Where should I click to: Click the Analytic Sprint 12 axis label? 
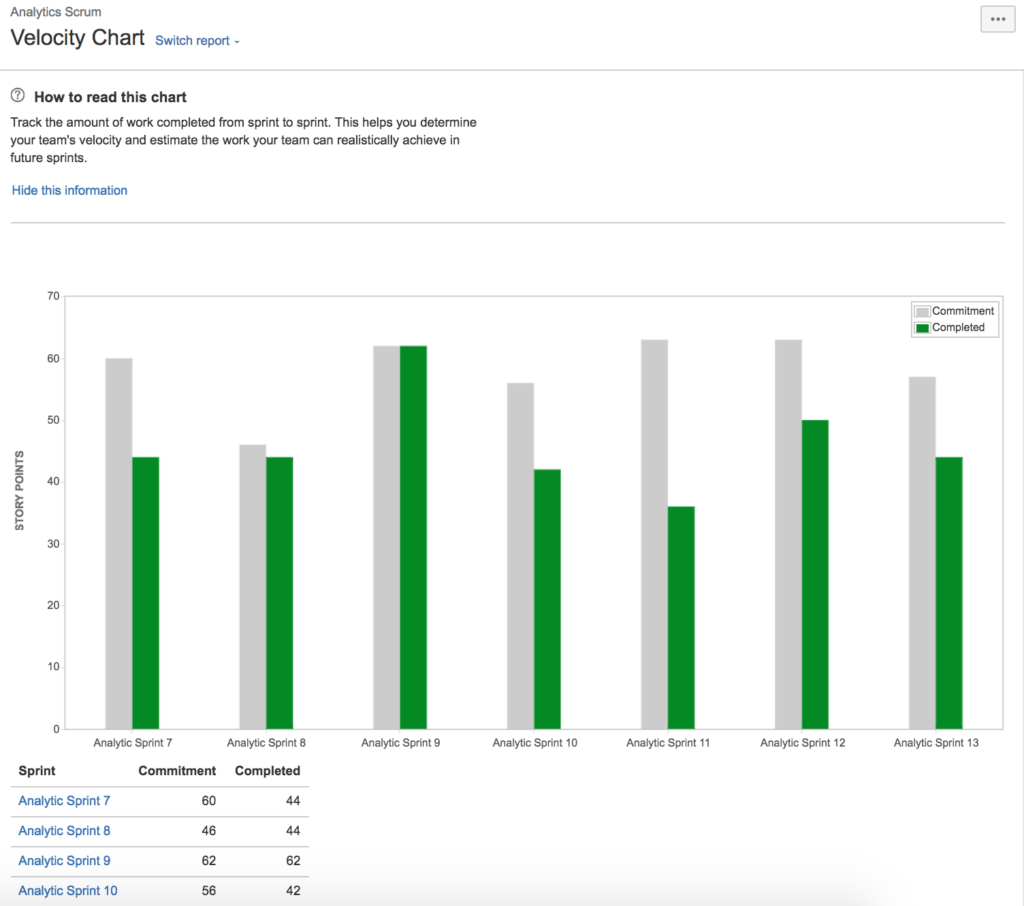(x=802, y=742)
